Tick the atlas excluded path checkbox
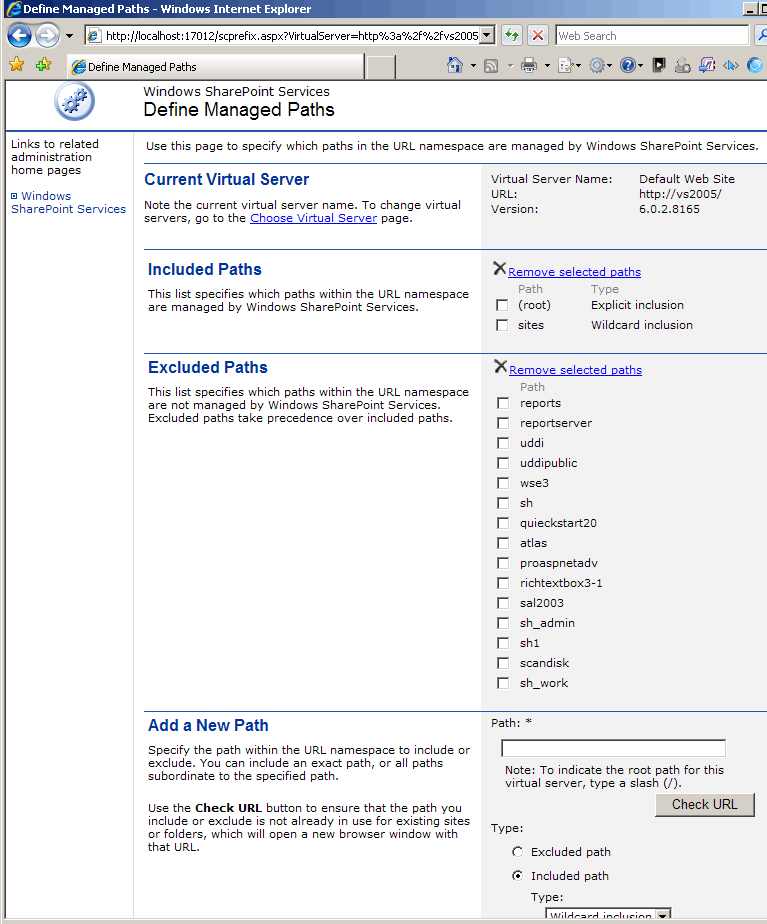767x924 pixels. coord(503,543)
